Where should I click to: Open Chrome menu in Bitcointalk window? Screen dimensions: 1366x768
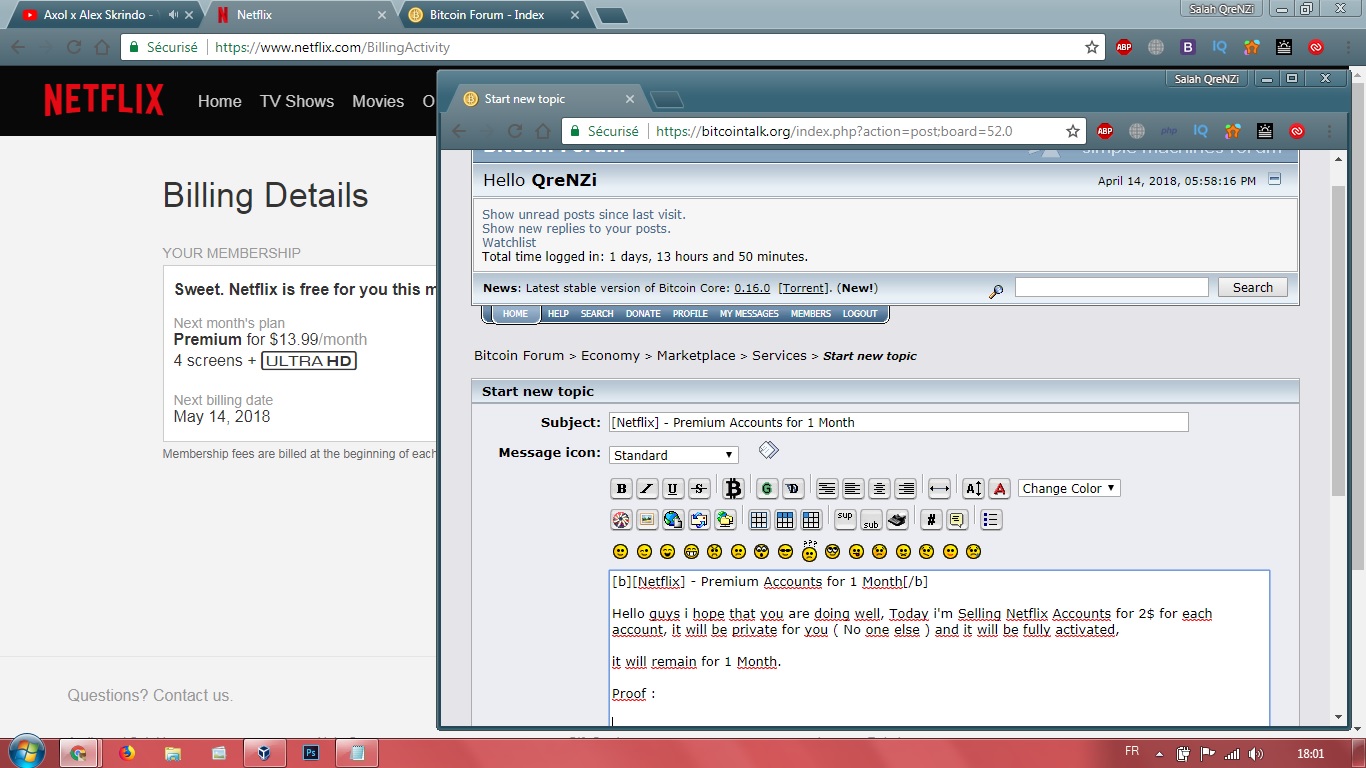[1329, 131]
